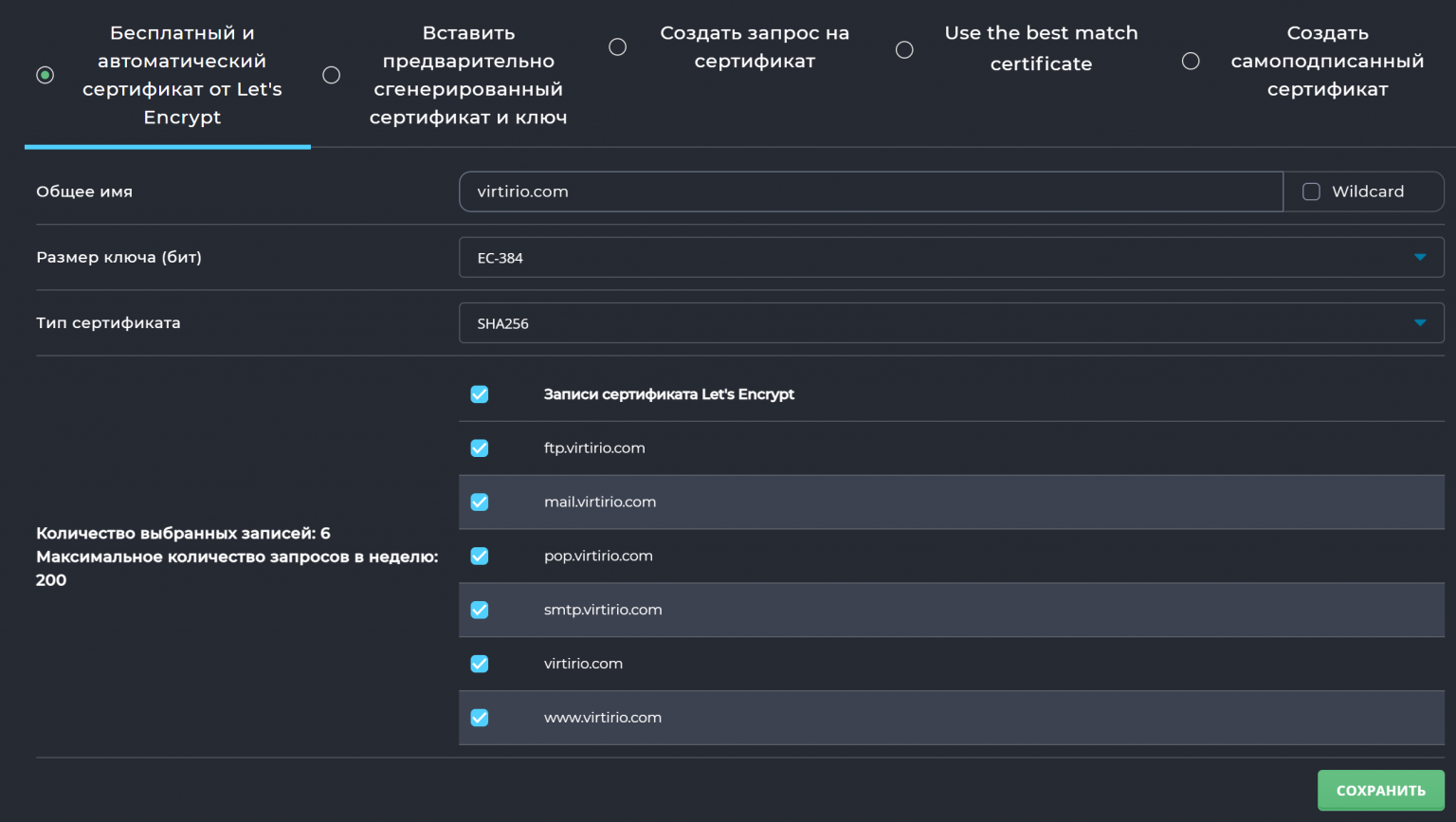Uncheck the virtirio.com record checkbox in the list
This screenshot has width=1456, height=822.
click(480, 665)
